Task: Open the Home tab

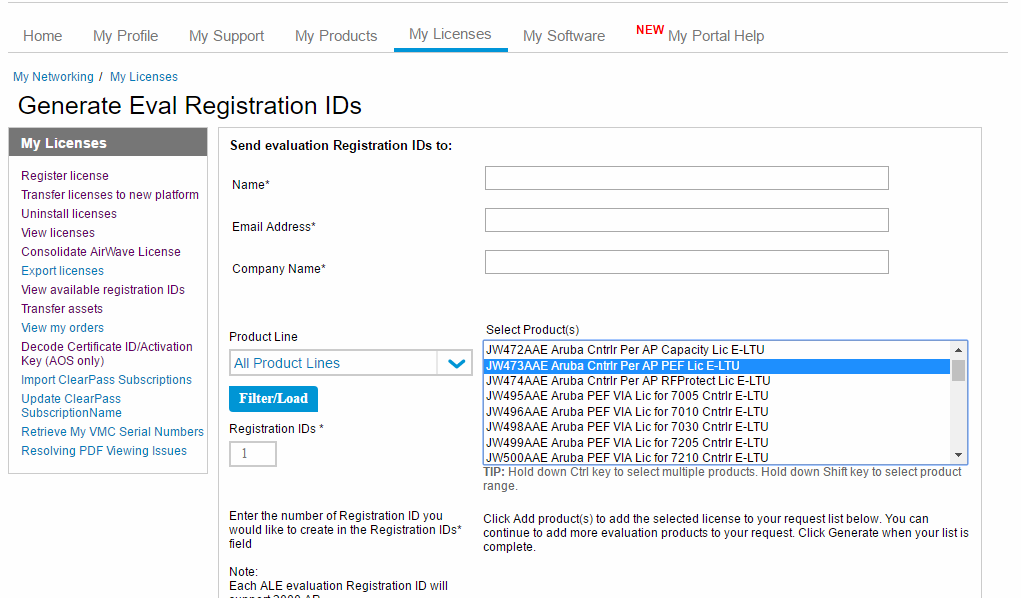Action: [42, 36]
